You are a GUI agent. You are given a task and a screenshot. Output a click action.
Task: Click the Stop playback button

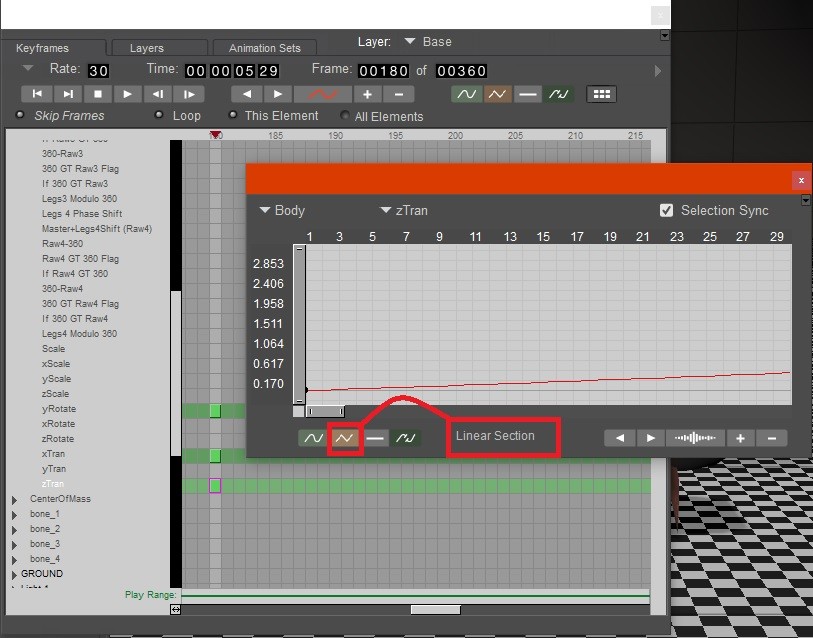(97, 94)
